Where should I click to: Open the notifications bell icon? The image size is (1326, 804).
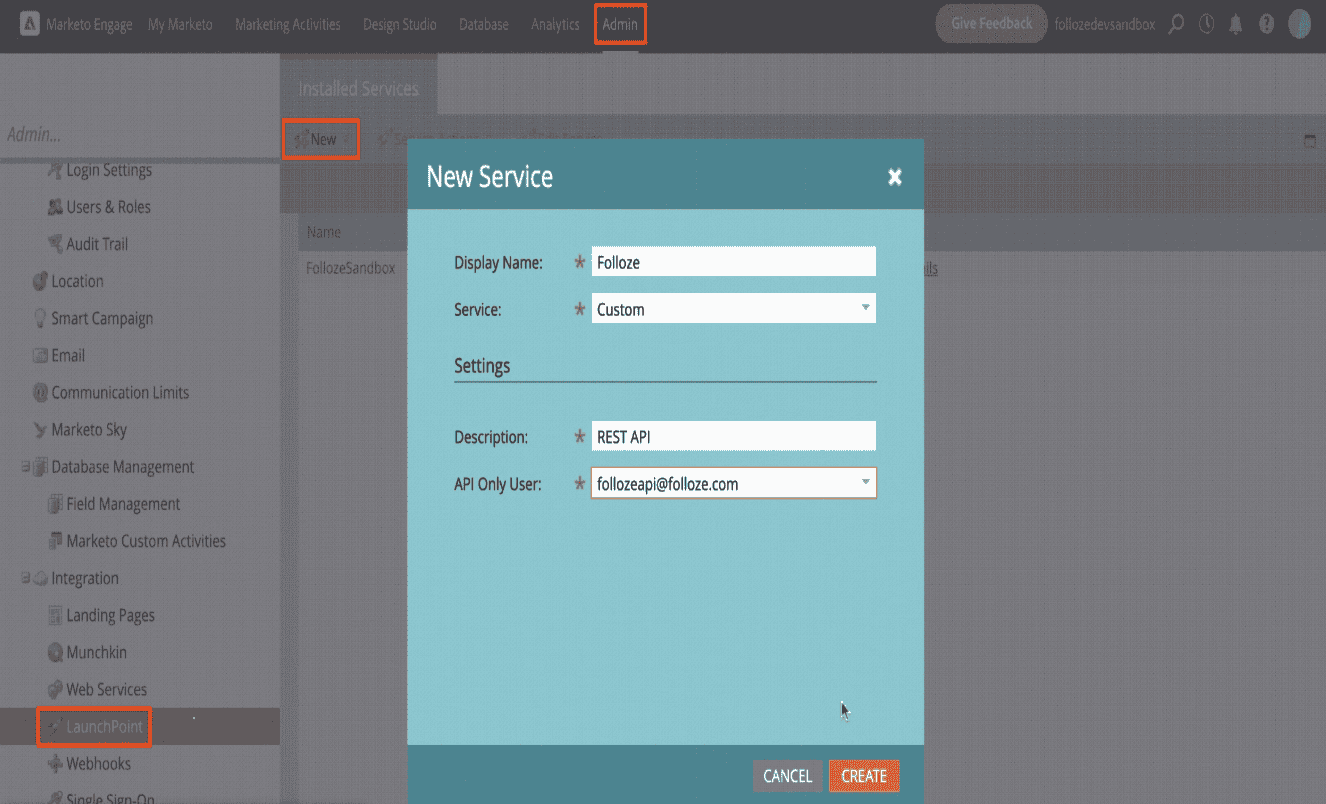coord(1238,24)
